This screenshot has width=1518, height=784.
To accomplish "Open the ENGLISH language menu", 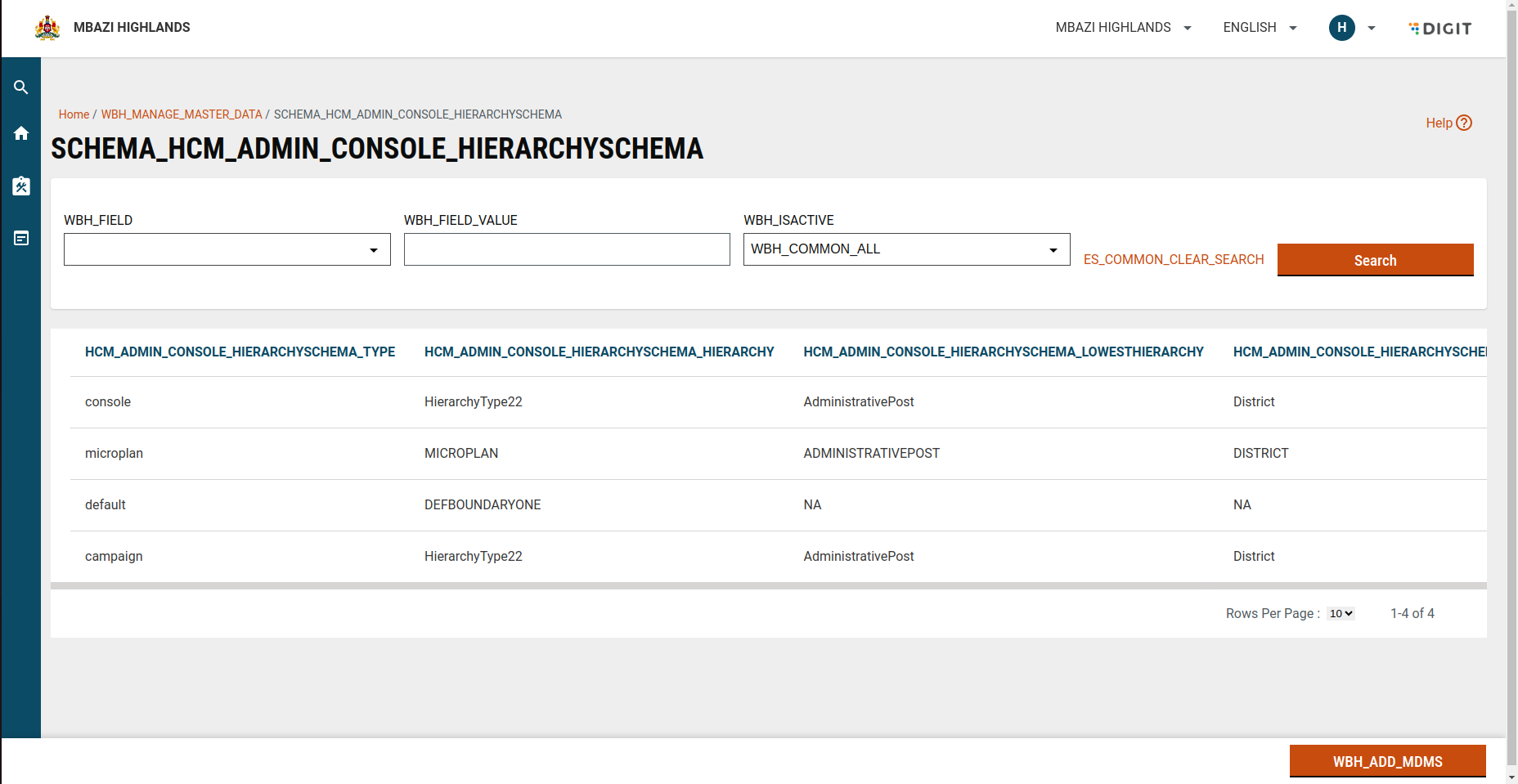I will (x=1260, y=28).
